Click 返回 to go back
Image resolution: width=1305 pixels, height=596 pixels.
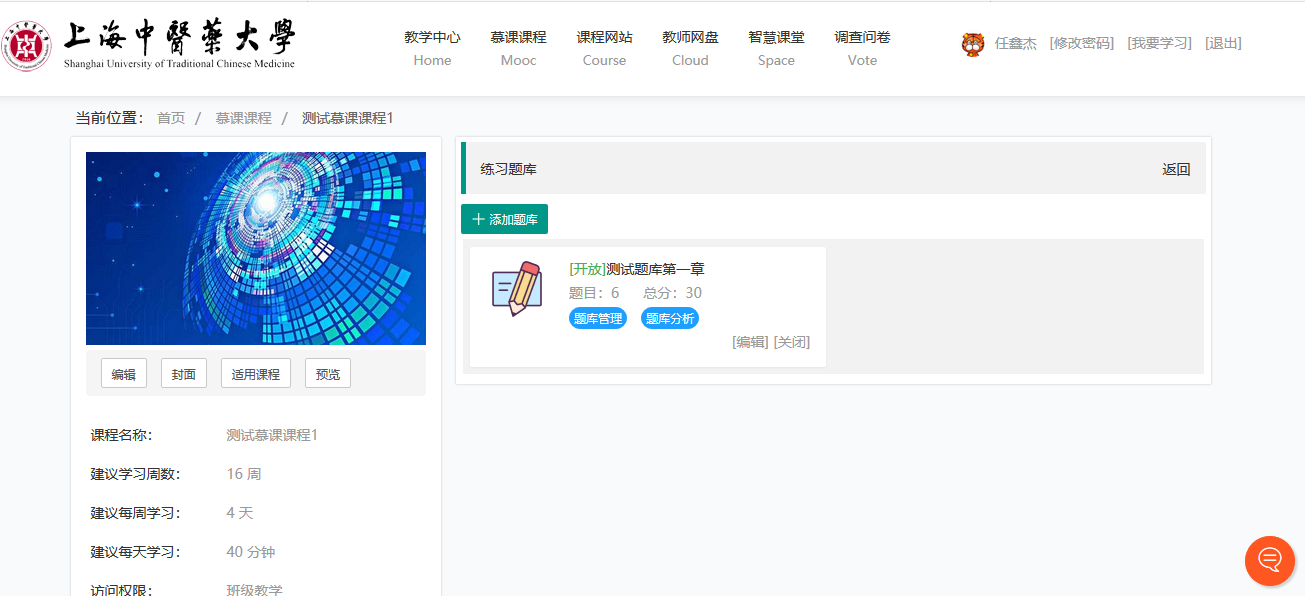[1176, 169]
